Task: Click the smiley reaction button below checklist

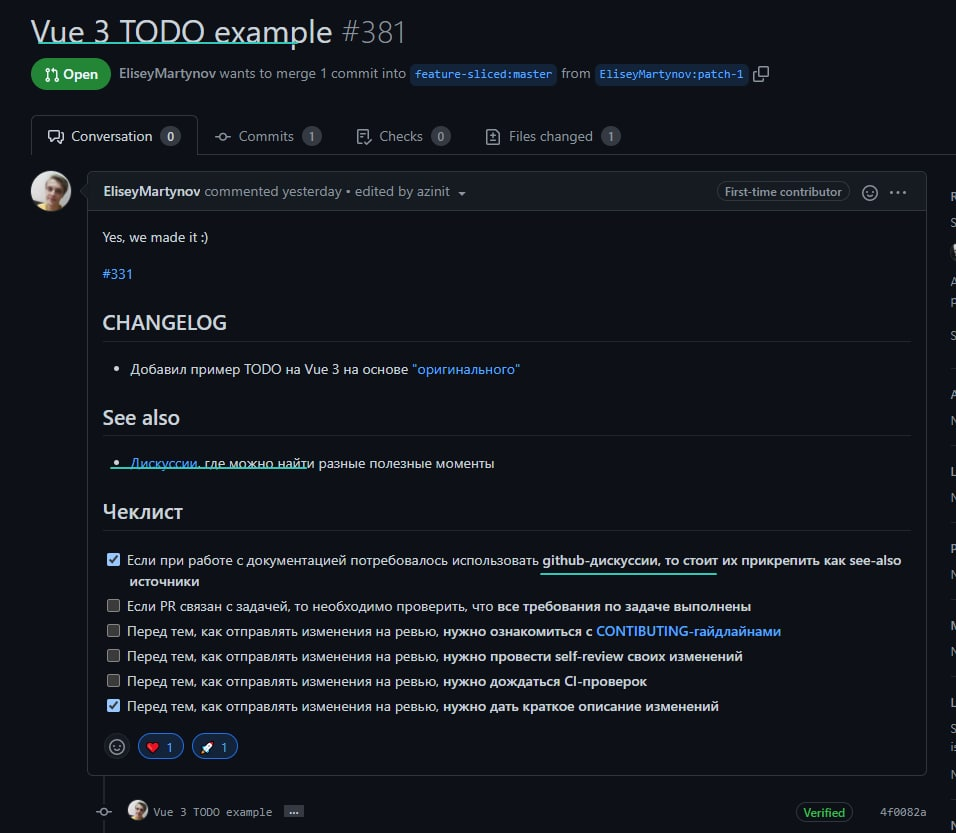Action: click(x=117, y=746)
